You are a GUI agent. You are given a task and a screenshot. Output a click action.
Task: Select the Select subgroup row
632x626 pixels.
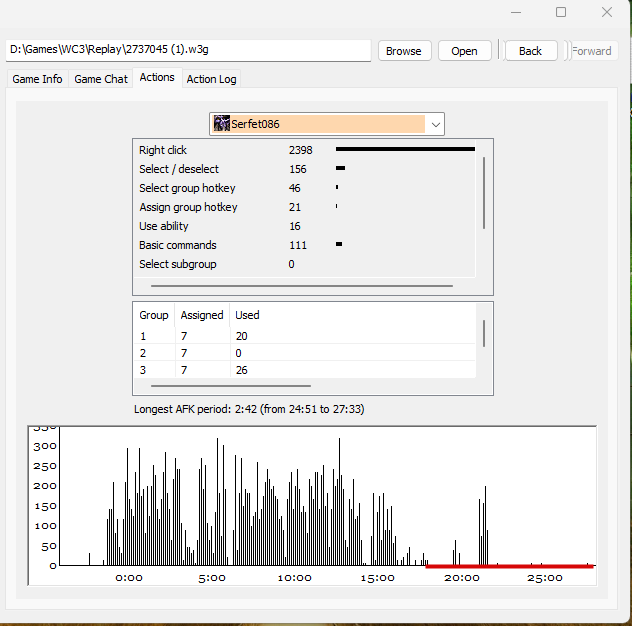pyautogui.click(x=304, y=264)
